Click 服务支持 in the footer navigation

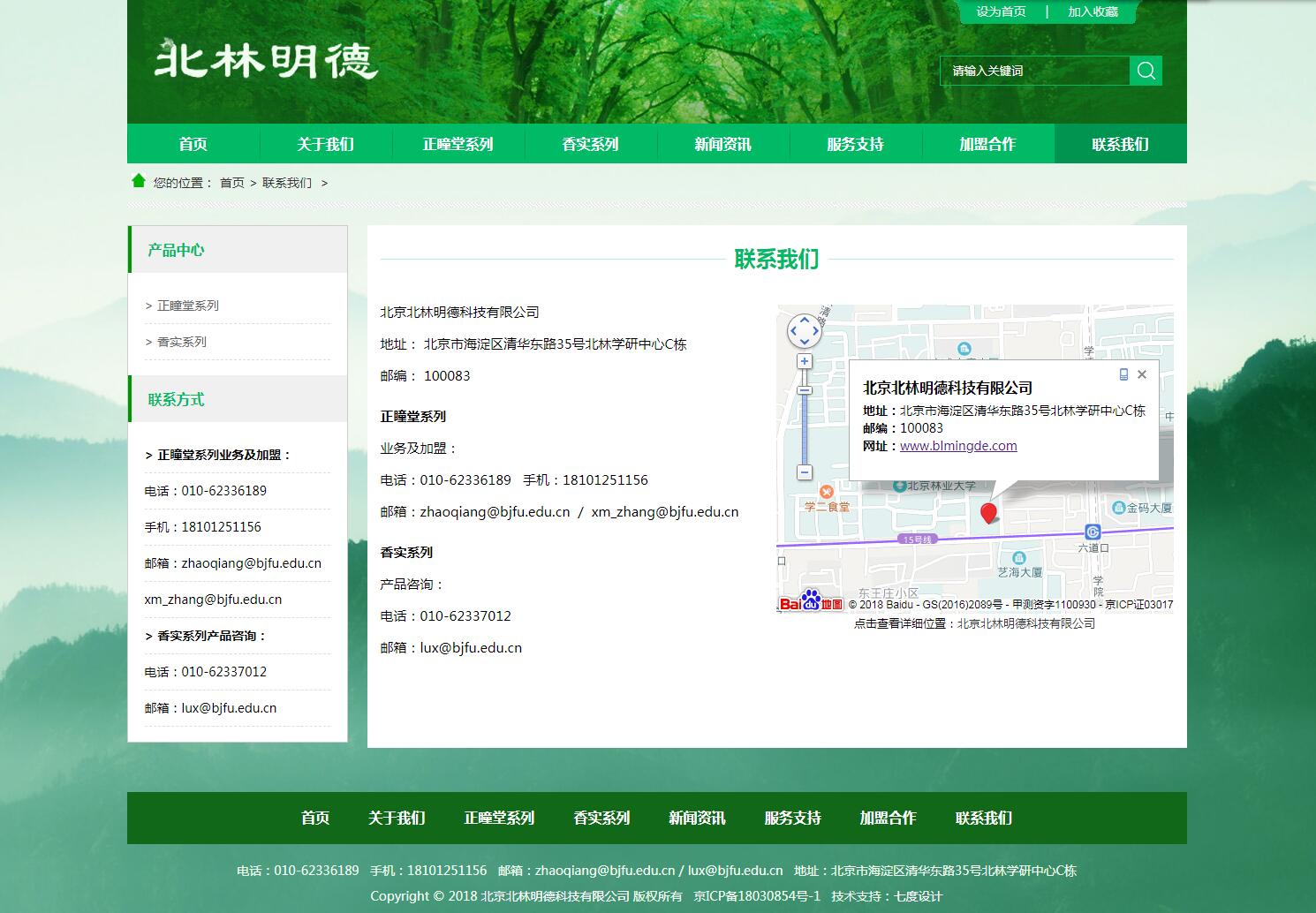792,818
